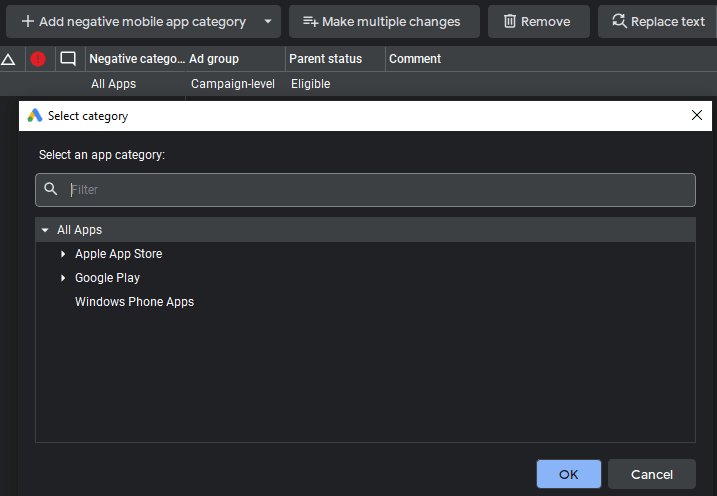The image size is (717, 496).
Task: Confirm selection with OK button
Action: 568,474
